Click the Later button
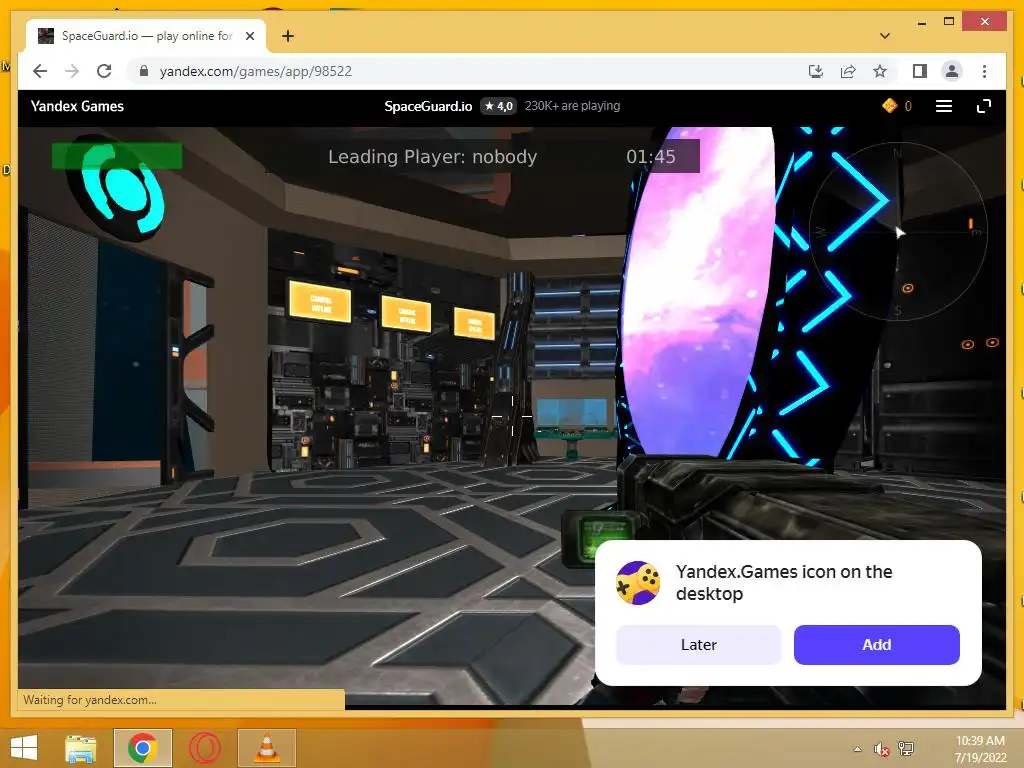The height and width of the screenshot is (768, 1024). click(699, 645)
